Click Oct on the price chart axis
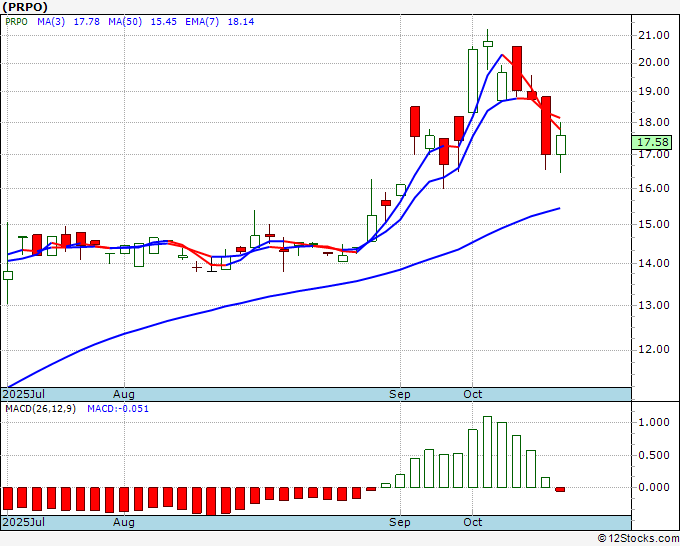 (472, 394)
